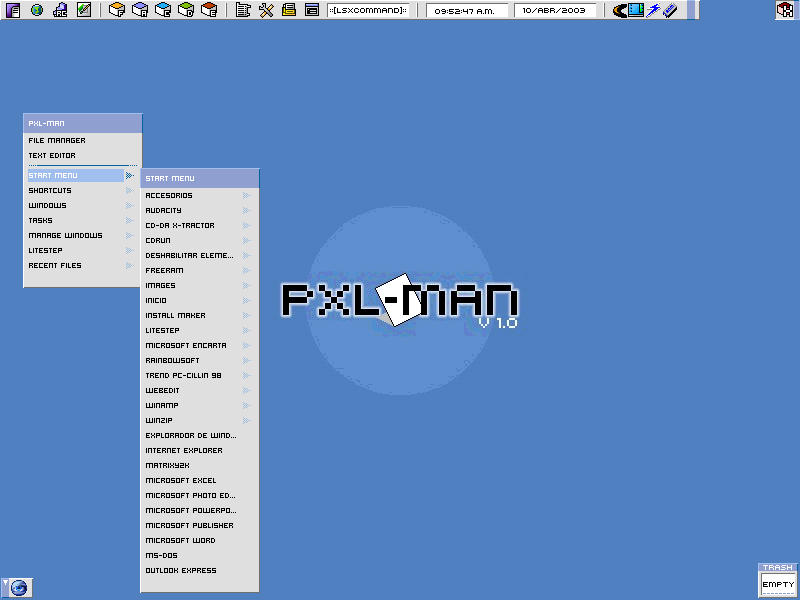This screenshot has width=800, height=600.
Task: Click the cyan film-strip tray icon
Action: 636,10
